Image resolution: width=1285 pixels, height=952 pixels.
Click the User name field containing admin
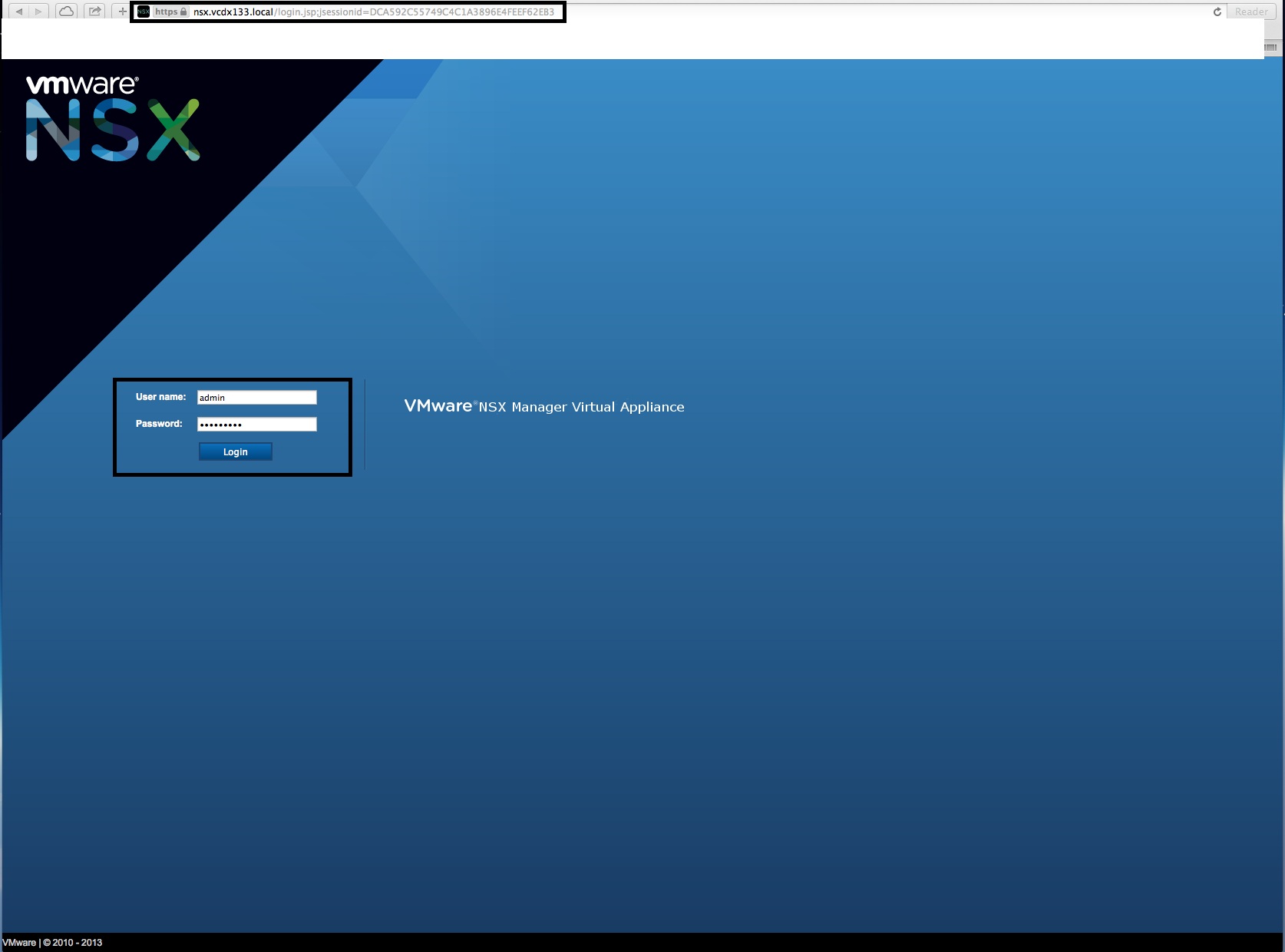[x=256, y=398]
